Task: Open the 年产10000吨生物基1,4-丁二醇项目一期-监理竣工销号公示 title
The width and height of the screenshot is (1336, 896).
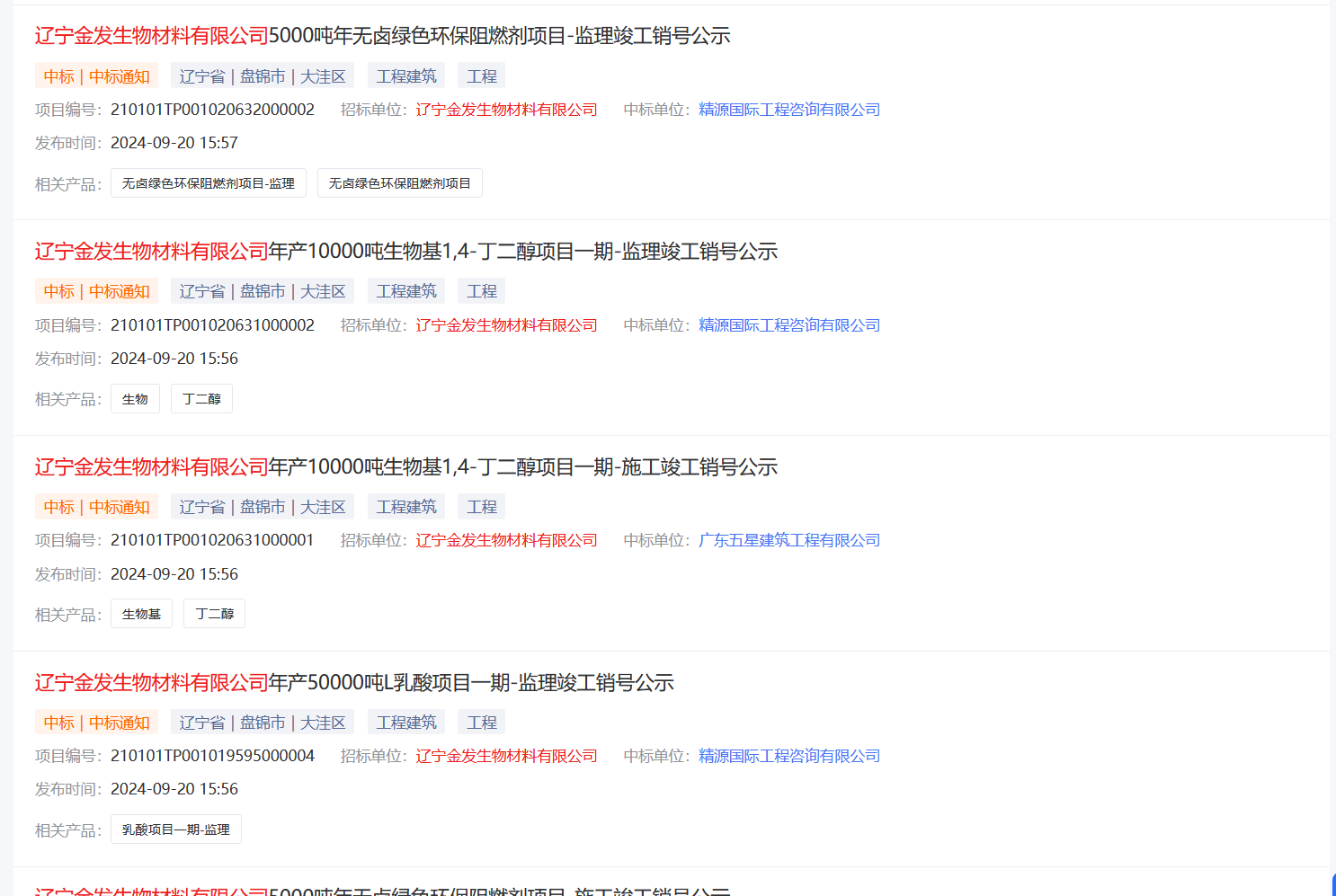Action: tap(406, 252)
